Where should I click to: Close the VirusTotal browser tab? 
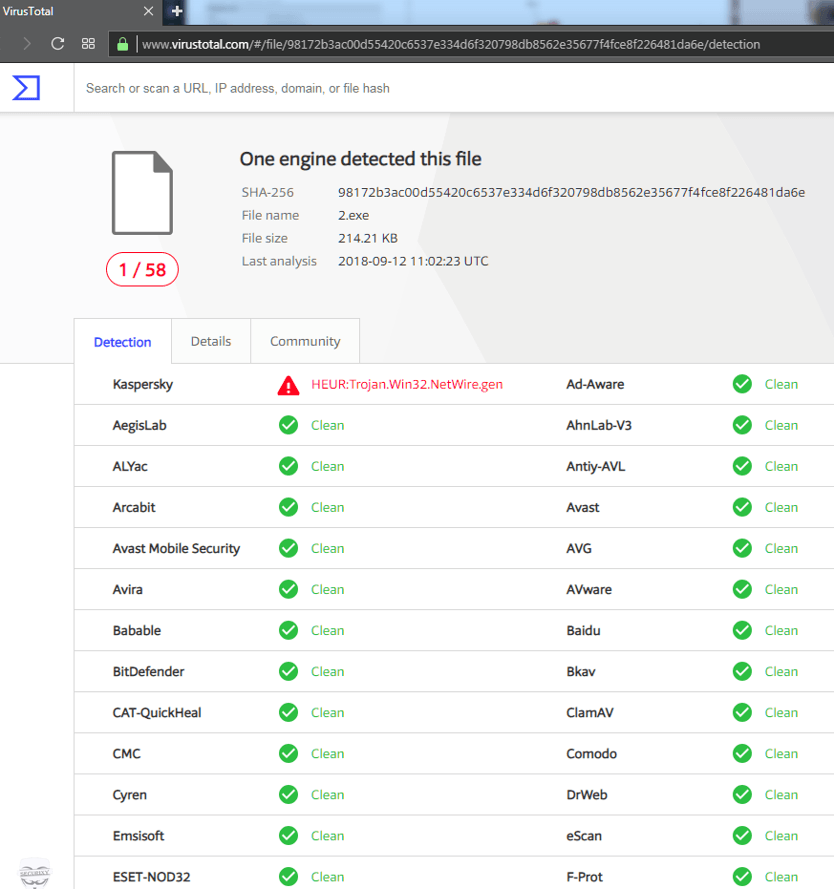[148, 11]
